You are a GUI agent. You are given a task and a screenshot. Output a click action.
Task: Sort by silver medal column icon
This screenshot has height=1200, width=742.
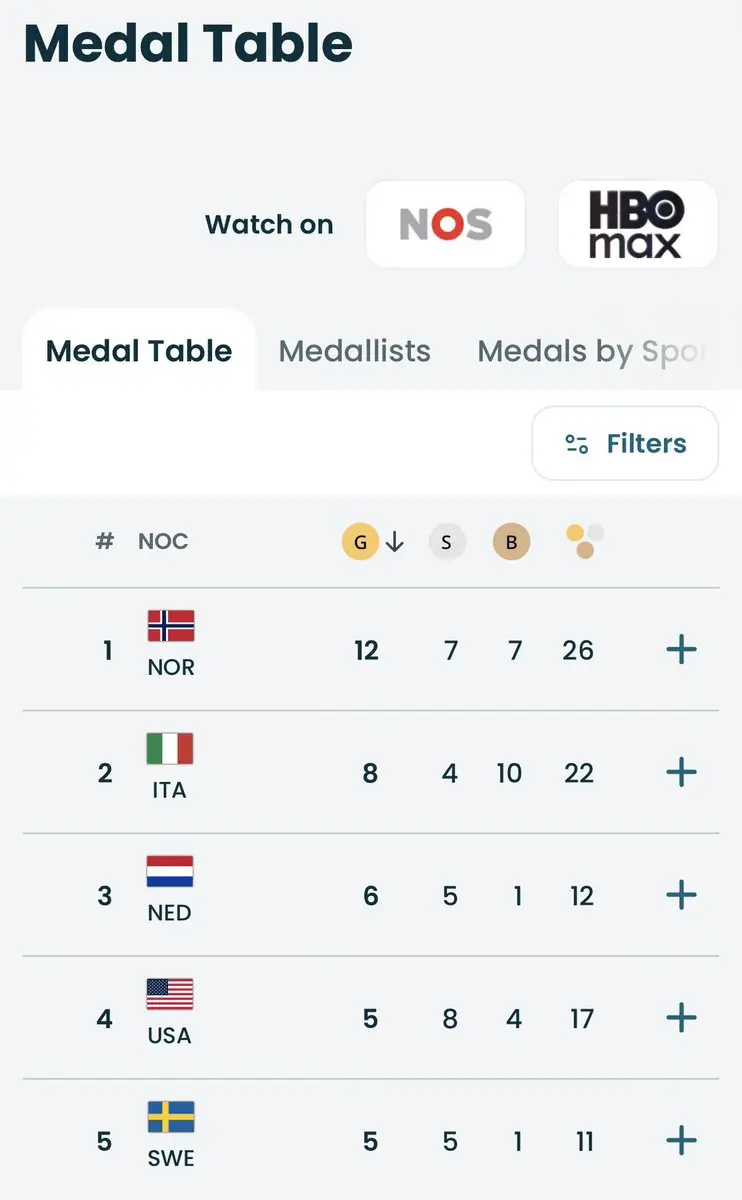447,542
